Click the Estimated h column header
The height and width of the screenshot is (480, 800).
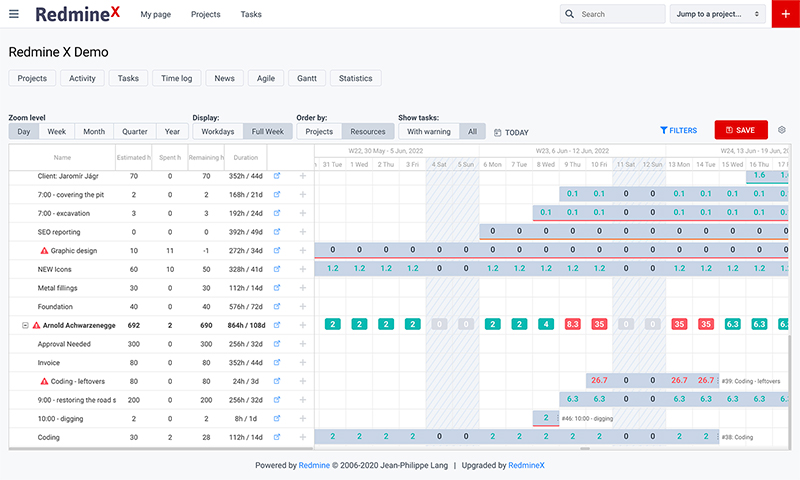[x=134, y=158]
